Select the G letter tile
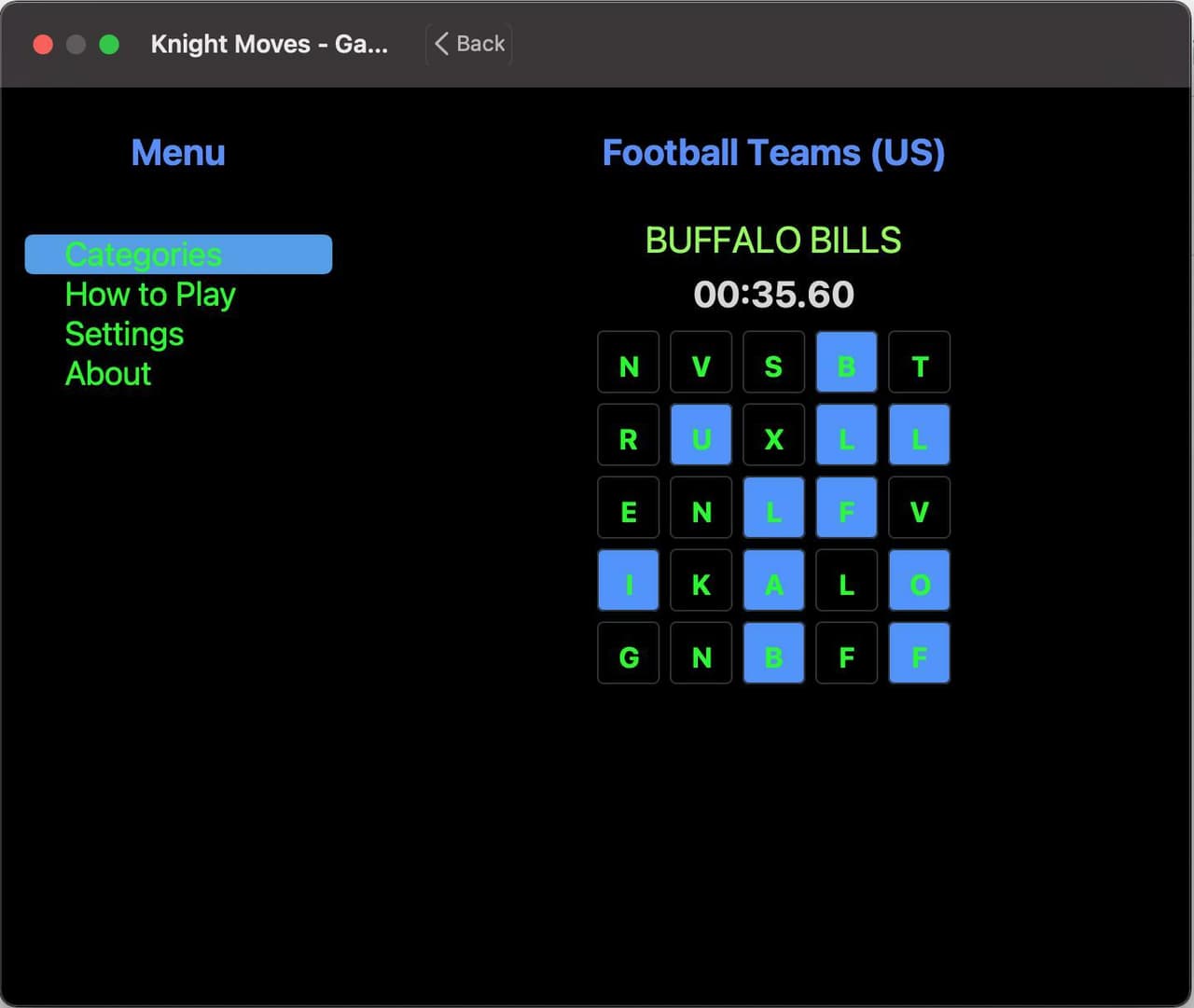 (629, 653)
